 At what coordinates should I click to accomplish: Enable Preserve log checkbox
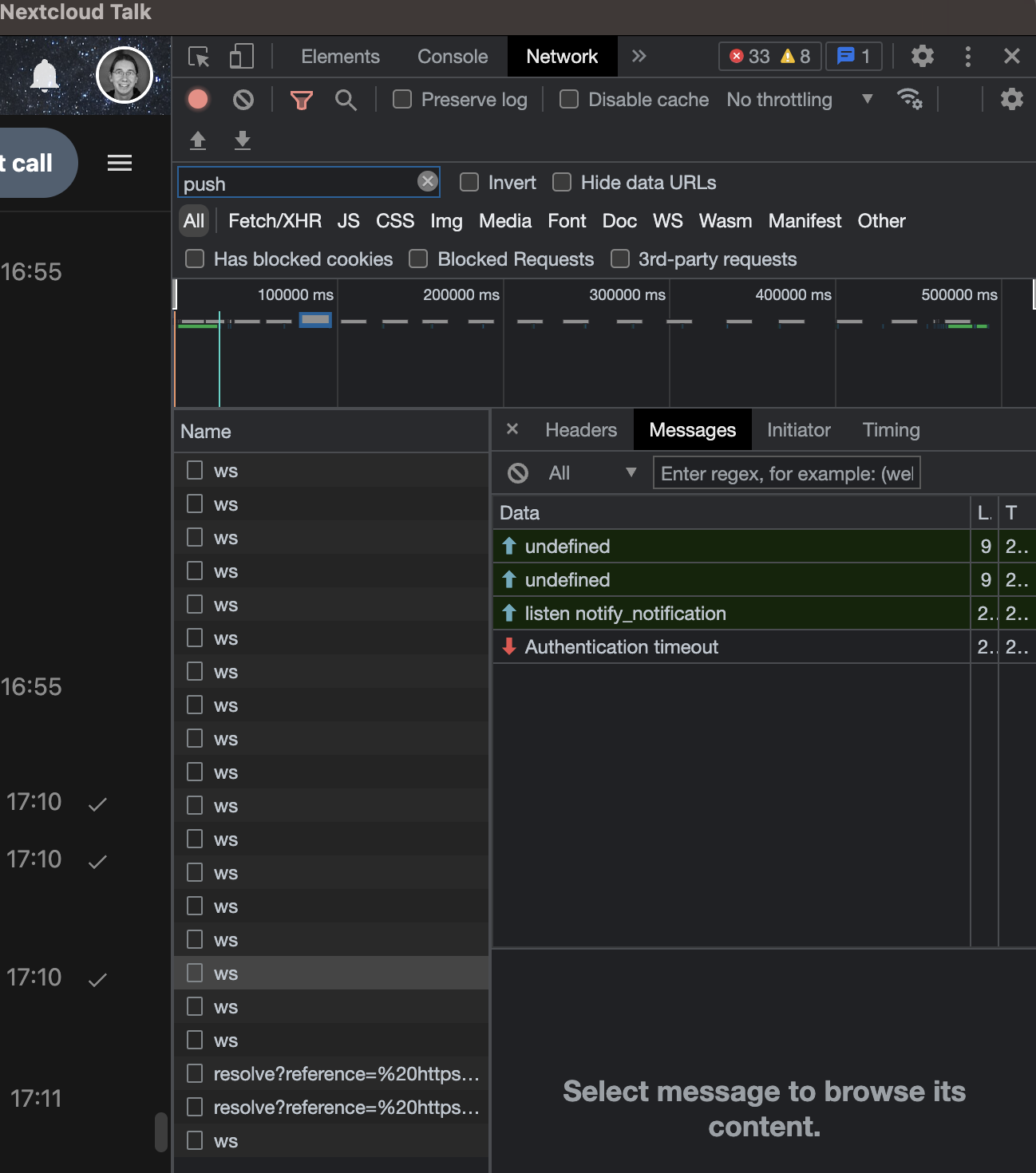(x=402, y=99)
